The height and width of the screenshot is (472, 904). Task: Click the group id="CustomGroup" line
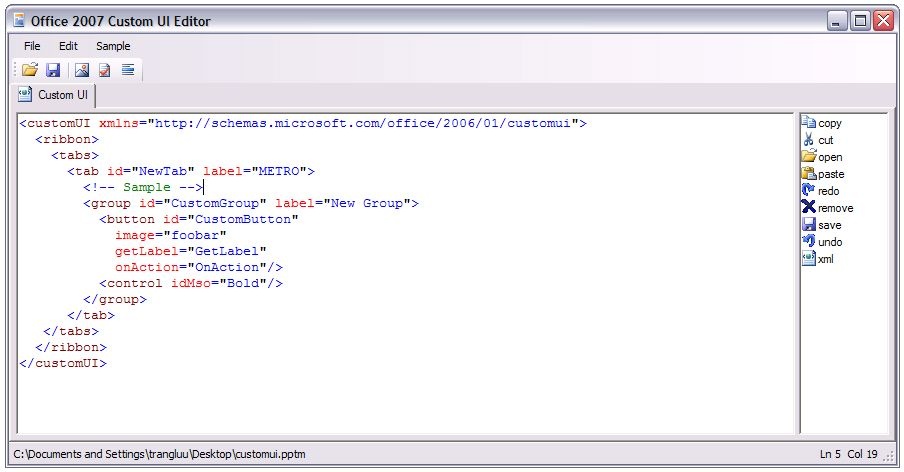click(251, 203)
